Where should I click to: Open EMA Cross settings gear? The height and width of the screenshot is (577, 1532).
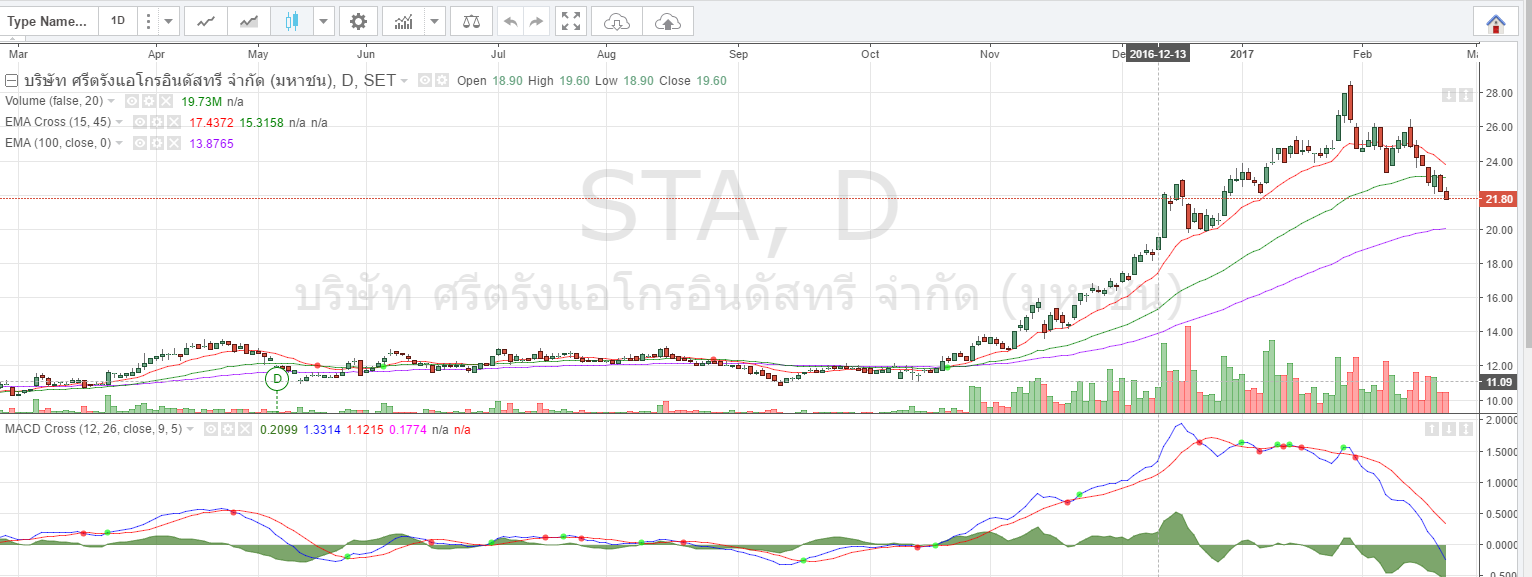(157, 122)
